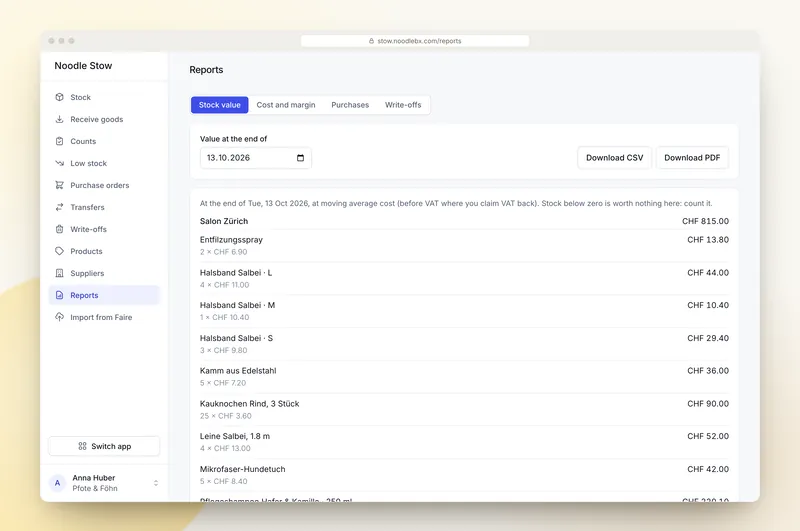The width and height of the screenshot is (800, 531).
Task: Open Stock in the sidebar
Action: [104, 97]
